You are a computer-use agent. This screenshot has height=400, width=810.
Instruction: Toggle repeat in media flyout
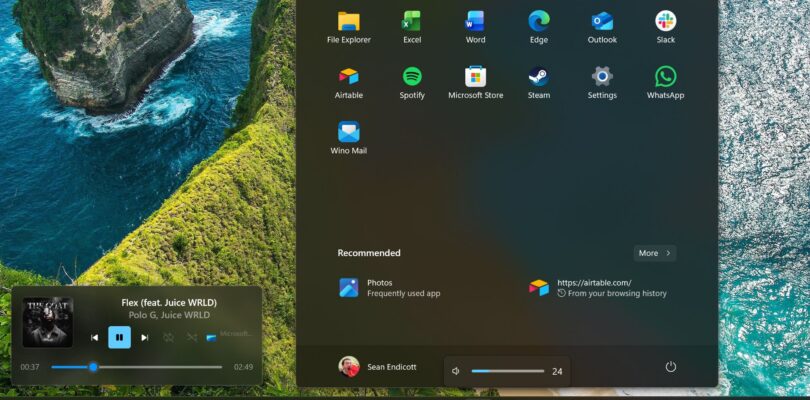click(168, 337)
